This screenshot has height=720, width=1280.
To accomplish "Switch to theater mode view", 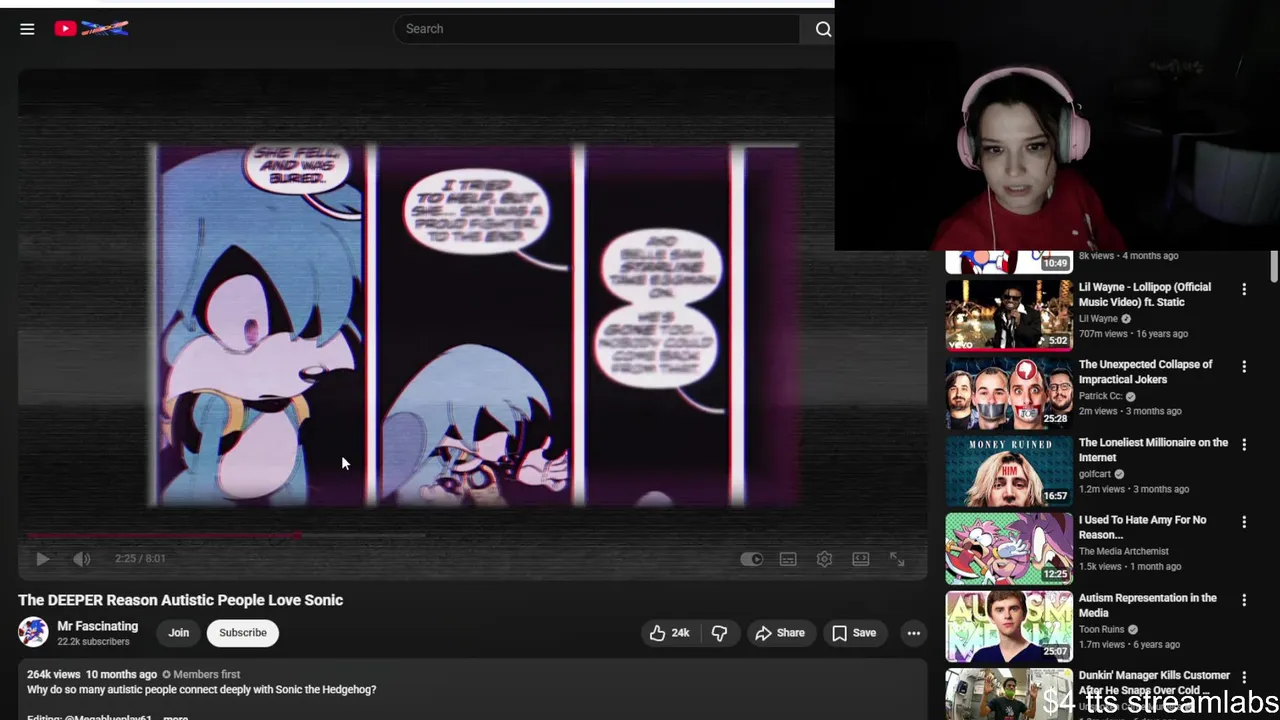I will point(860,559).
